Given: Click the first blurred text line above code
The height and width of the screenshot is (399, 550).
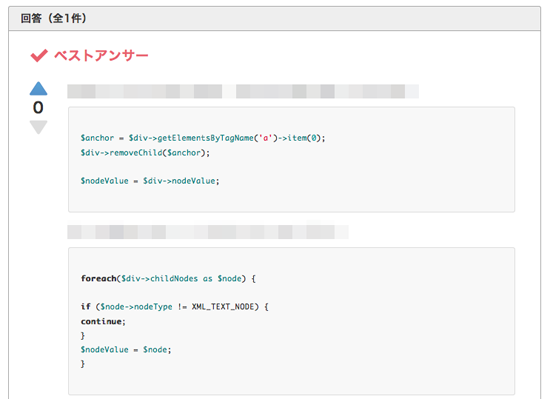Looking at the screenshot, I should 243,91.
